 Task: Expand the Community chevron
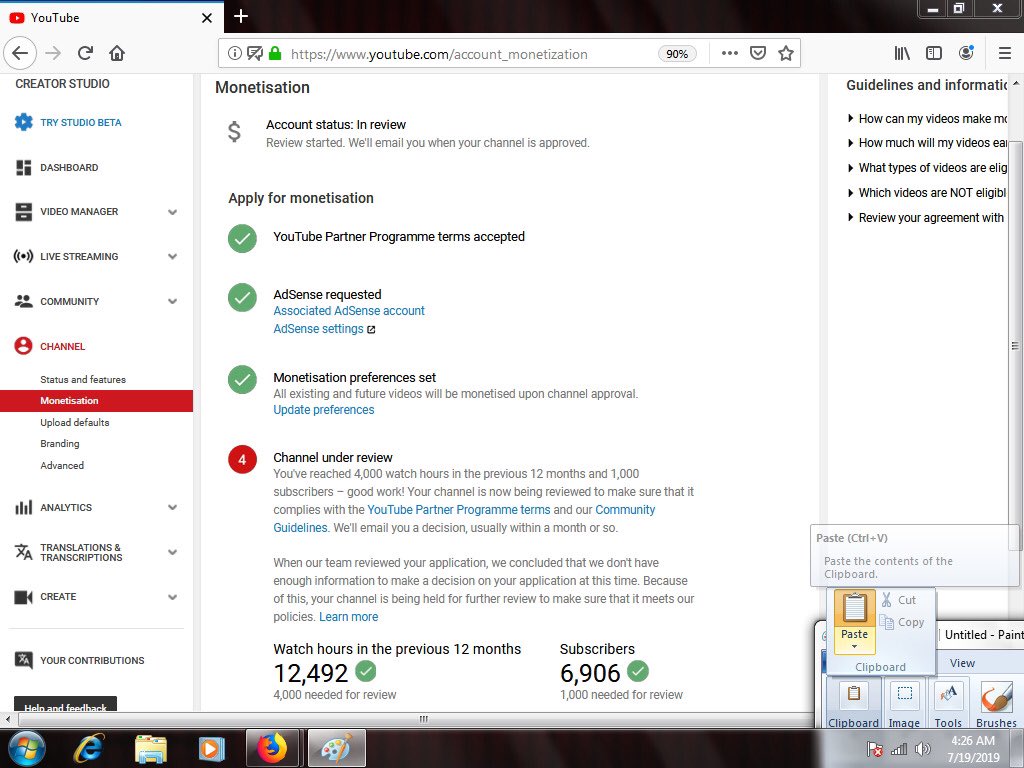[172, 302]
